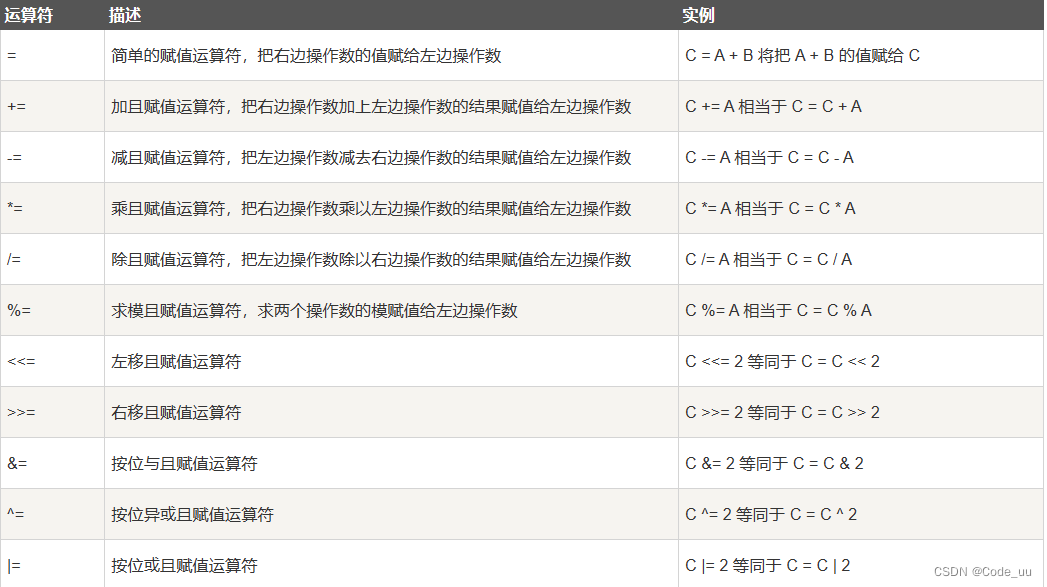Click example C /= A 相当于

pos(769,259)
